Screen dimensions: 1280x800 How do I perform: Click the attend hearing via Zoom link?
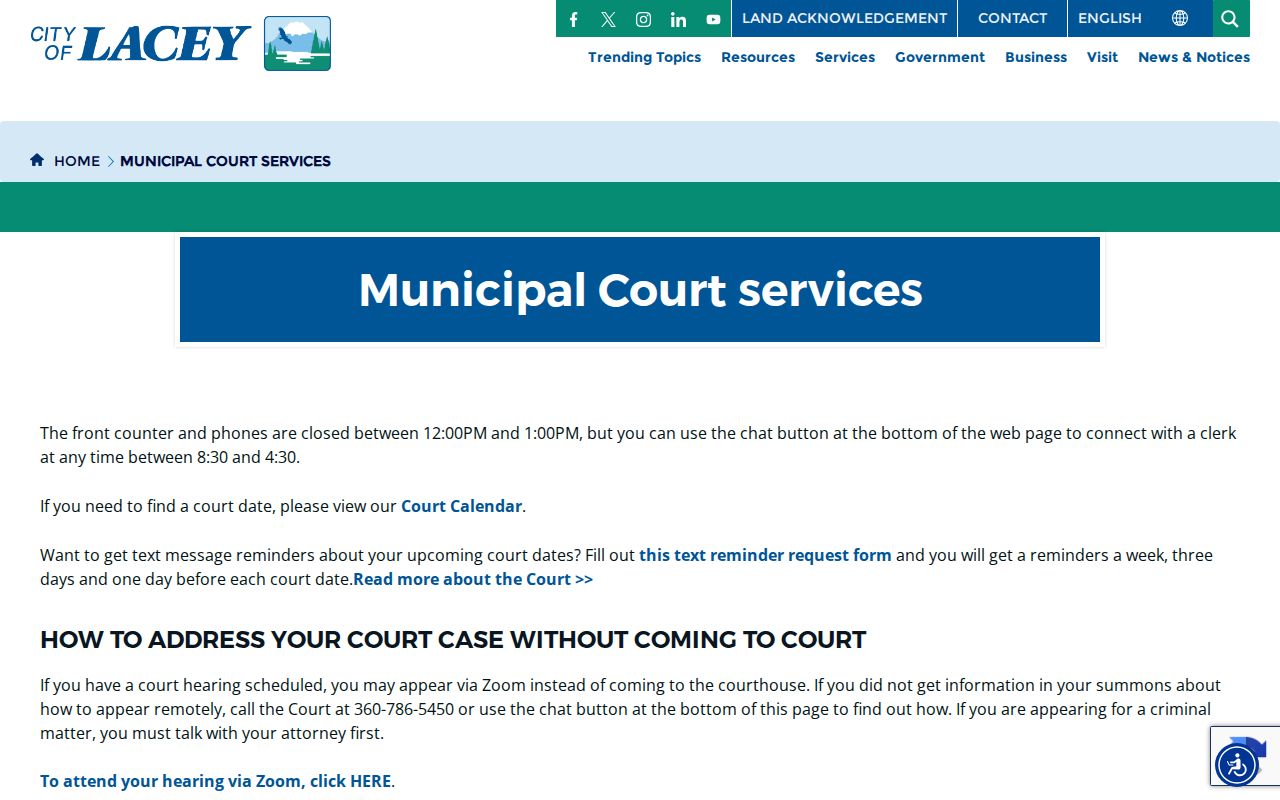click(x=215, y=781)
